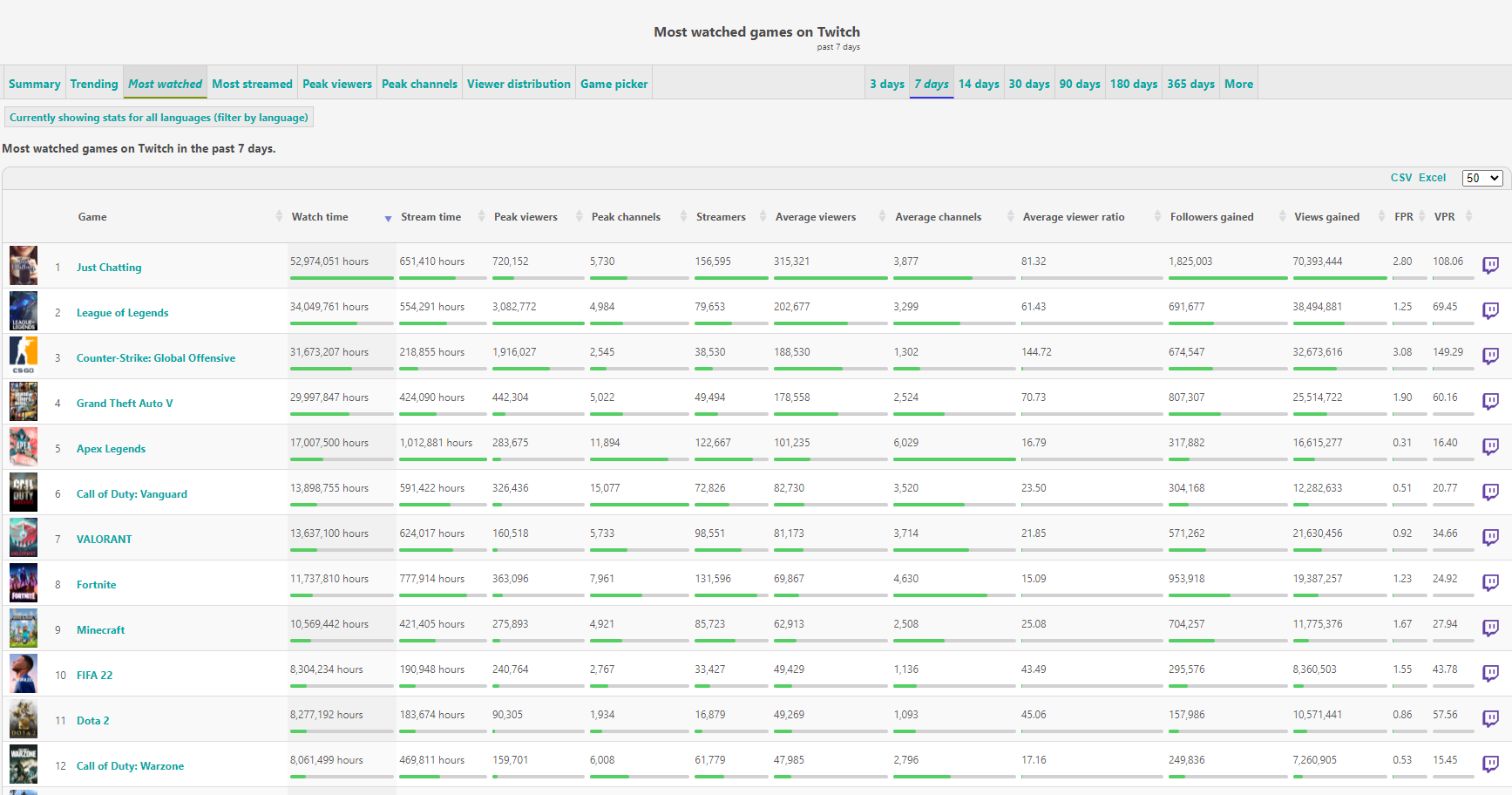Screen dimensions: 1512x795
Task: Open Twitch icon in FIFA 22 row
Action: [x=1490, y=673]
